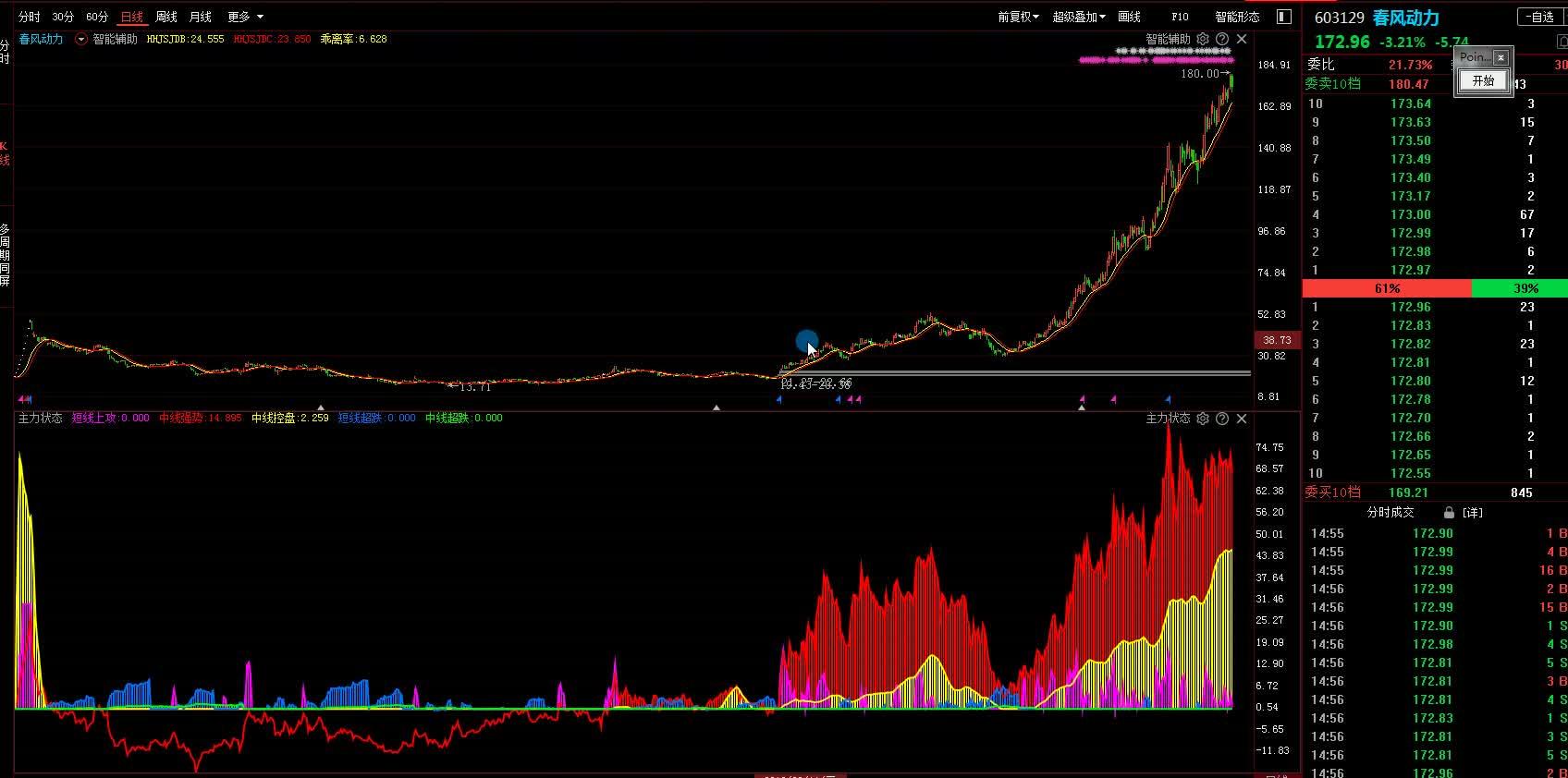Click the 分时成交 header
The image size is (1568, 778).
[x=1390, y=513]
